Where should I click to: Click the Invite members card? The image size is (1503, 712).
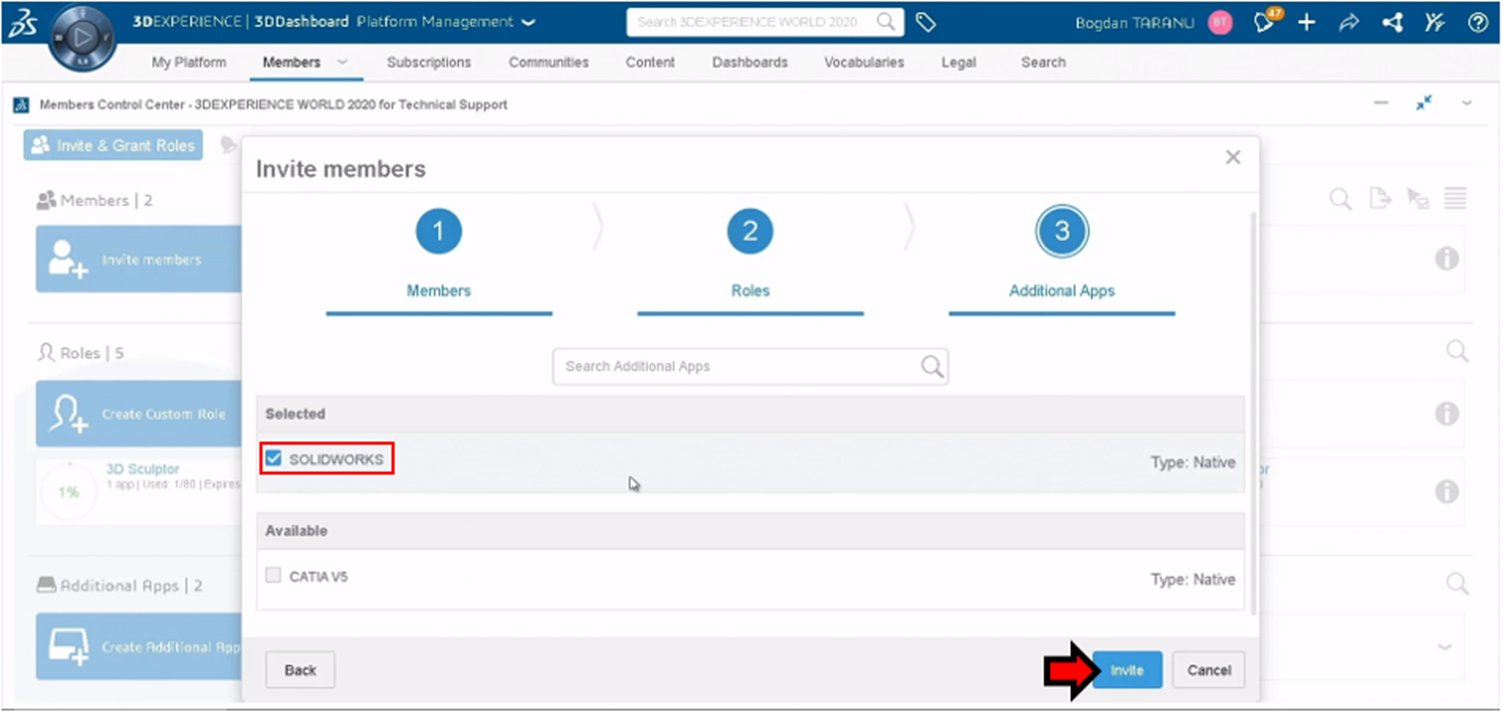[x=139, y=259]
